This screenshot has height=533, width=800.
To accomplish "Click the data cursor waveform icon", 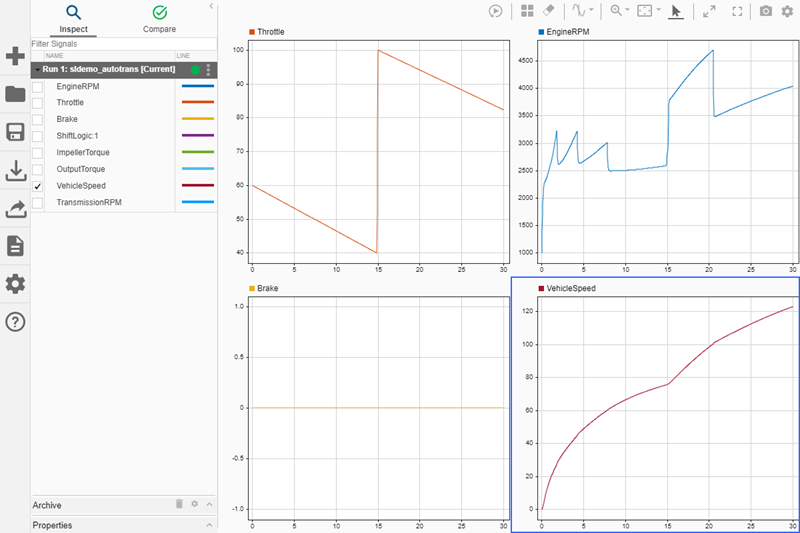I will coord(579,10).
